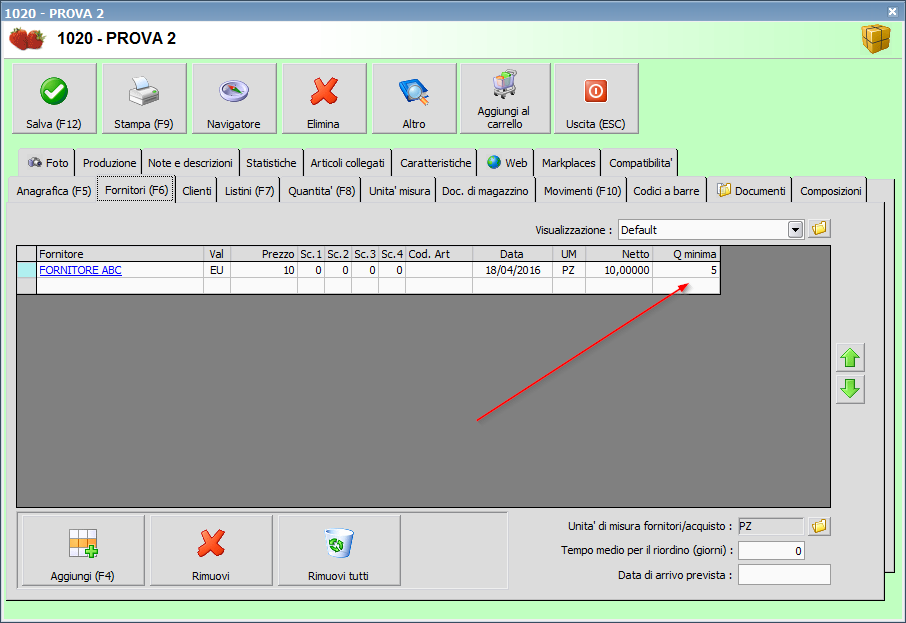The width and height of the screenshot is (906, 623).
Task: Open the Documenti tab
Action: pyautogui.click(x=751, y=191)
